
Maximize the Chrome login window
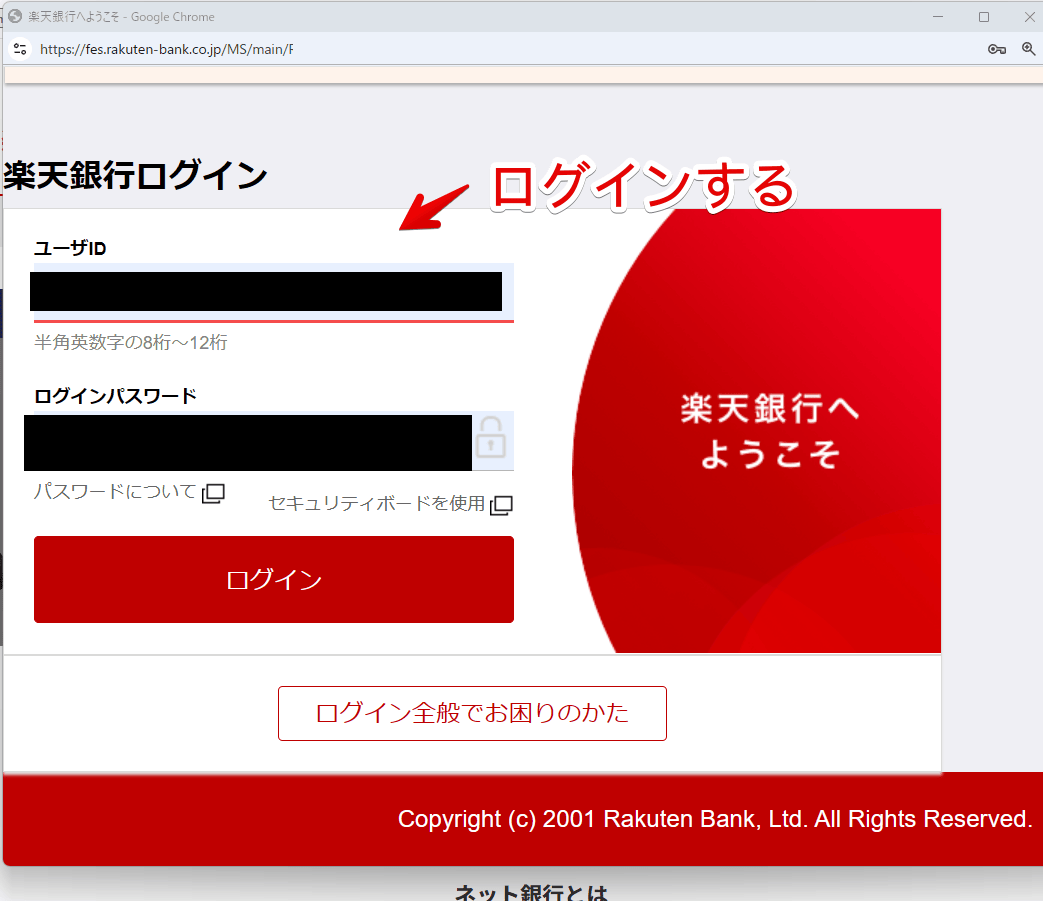[x=984, y=17]
